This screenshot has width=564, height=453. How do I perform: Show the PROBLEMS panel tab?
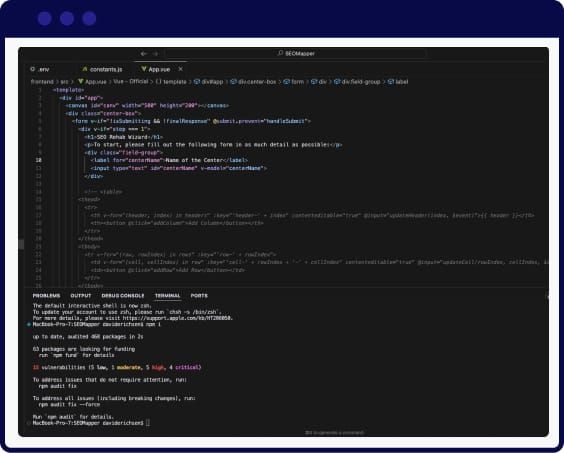[46, 296]
